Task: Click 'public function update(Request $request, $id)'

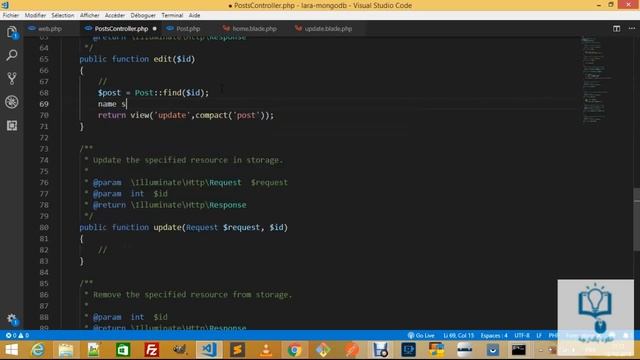Action: tap(183, 227)
